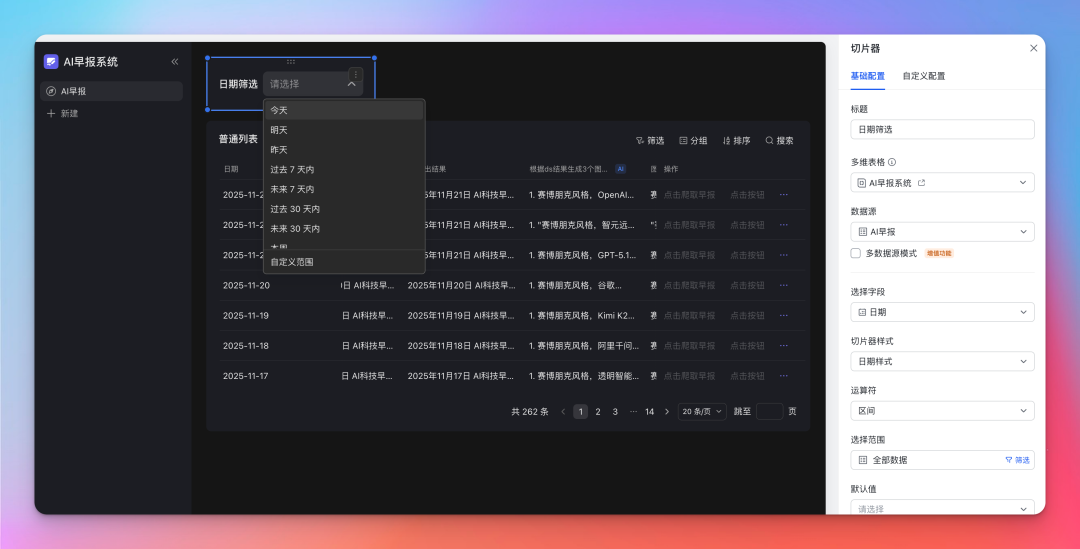Image resolution: width=1080 pixels, height=549 pixels.
Task: Open the 20 条/页 page size dropdown
Action: pyautogui.click(x=702, y=411)
